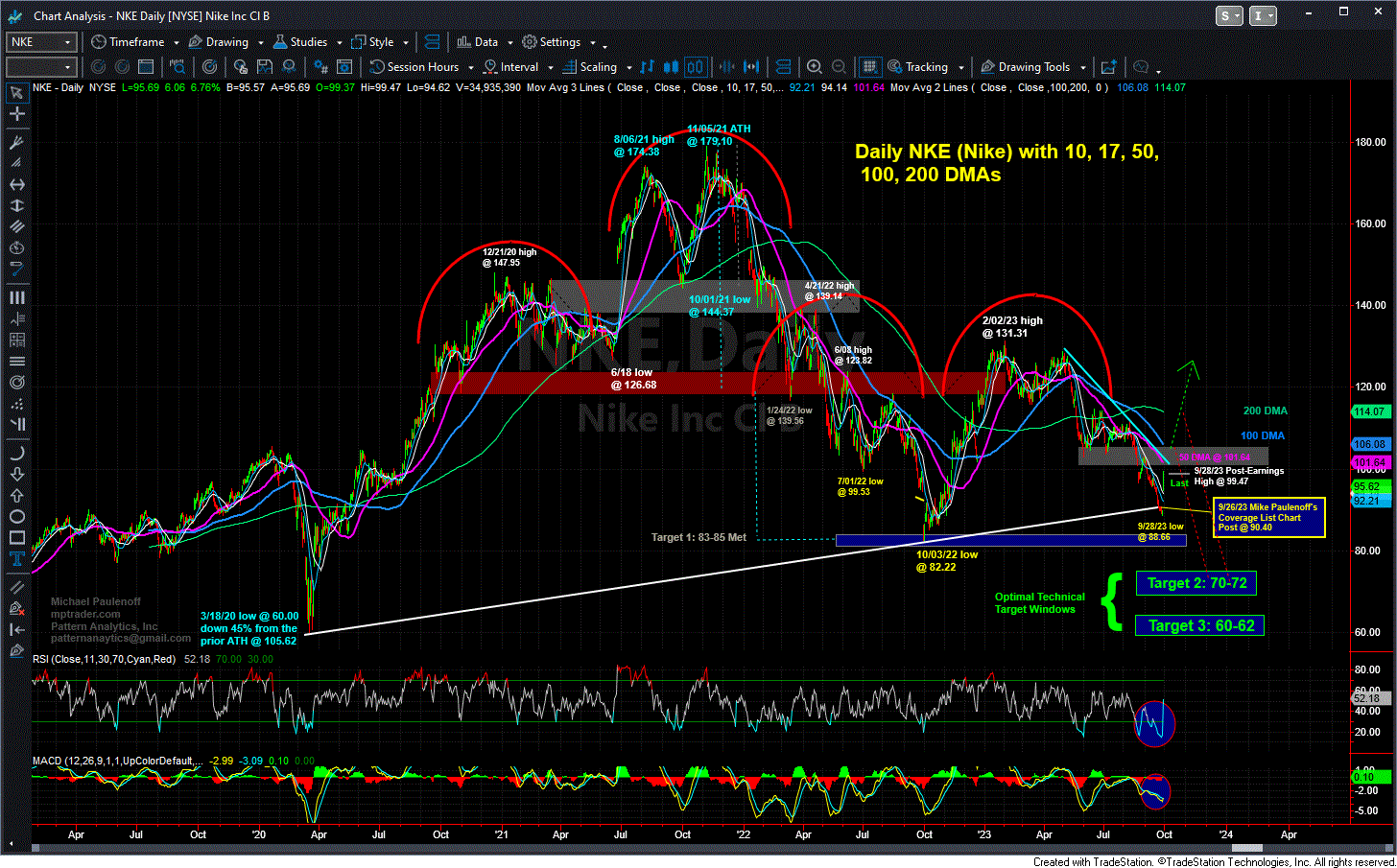Click the calendar window icon in second toolbar
The height and width of the screenshot is (868, 1397).
146,66
